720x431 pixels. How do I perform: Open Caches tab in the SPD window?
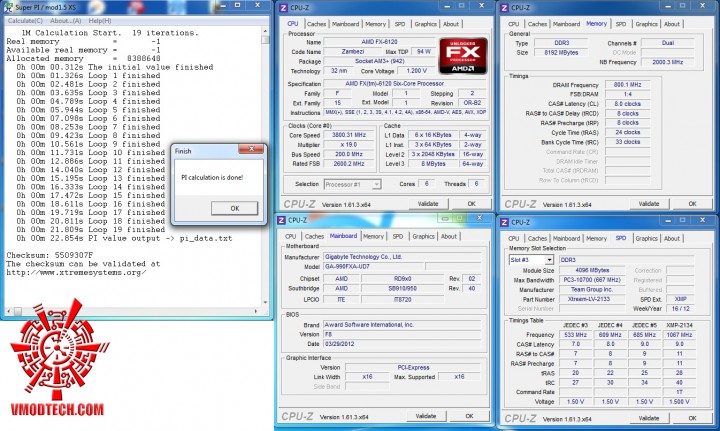pyautogui.click(x=537, y=239)
